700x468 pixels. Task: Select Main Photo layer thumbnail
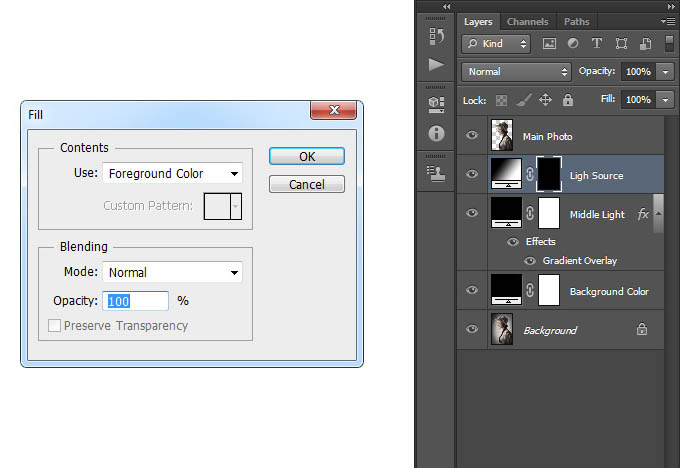click(502, 135)
